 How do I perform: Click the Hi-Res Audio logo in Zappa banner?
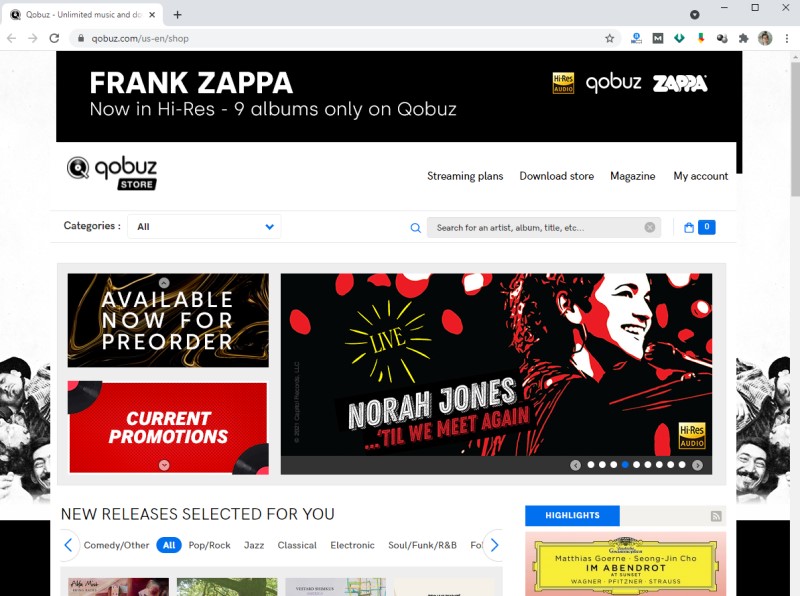pyautogui.click(x=563, y=83)
